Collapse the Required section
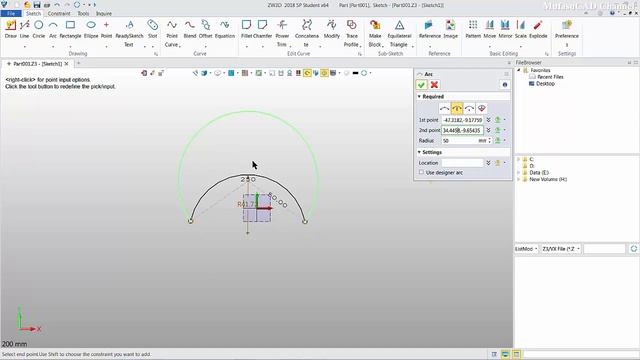 tap(419, 97)
